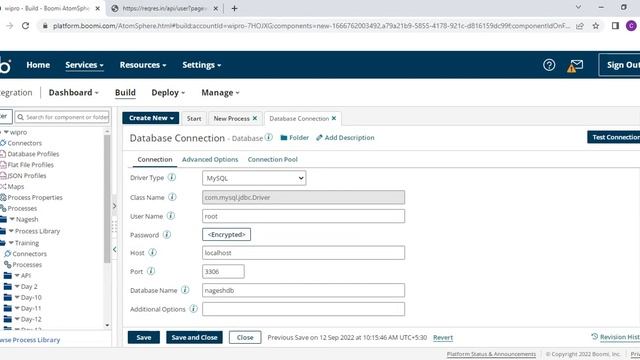Screen dimensions: 640x360
Task: Open the Help question mark icon
Action: click(x=549, y=65)
